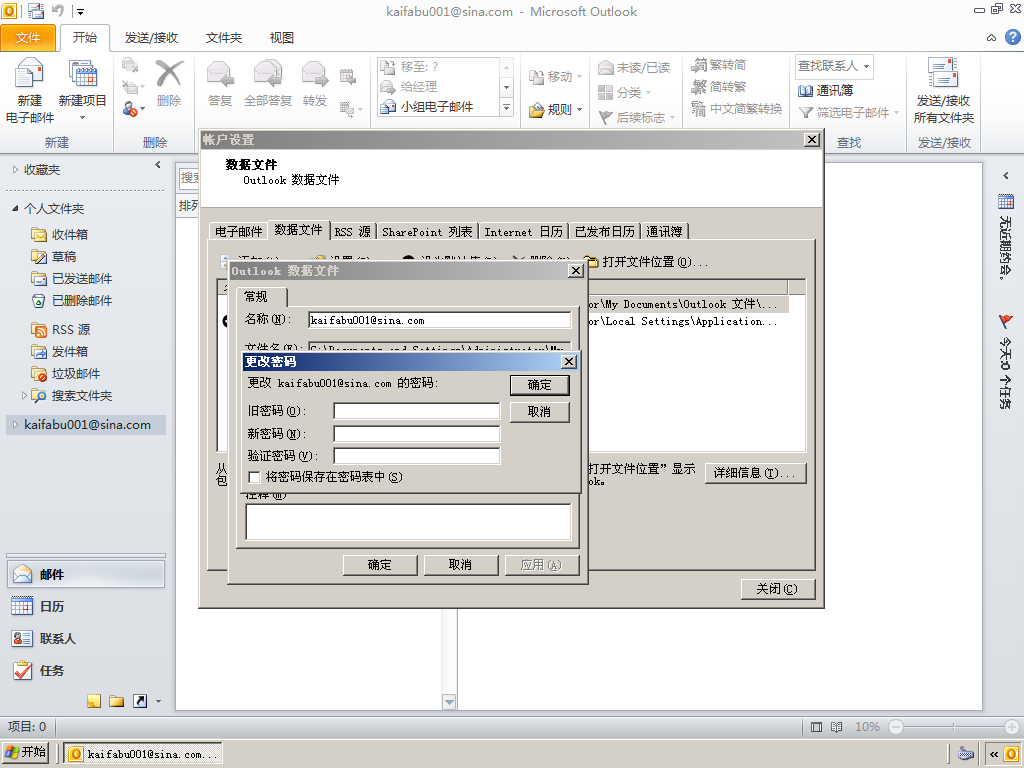This screenshot has width=1024, height=768.
Task: Switch to Tasks (任务) navigation
Action: [x=86, y=671]
